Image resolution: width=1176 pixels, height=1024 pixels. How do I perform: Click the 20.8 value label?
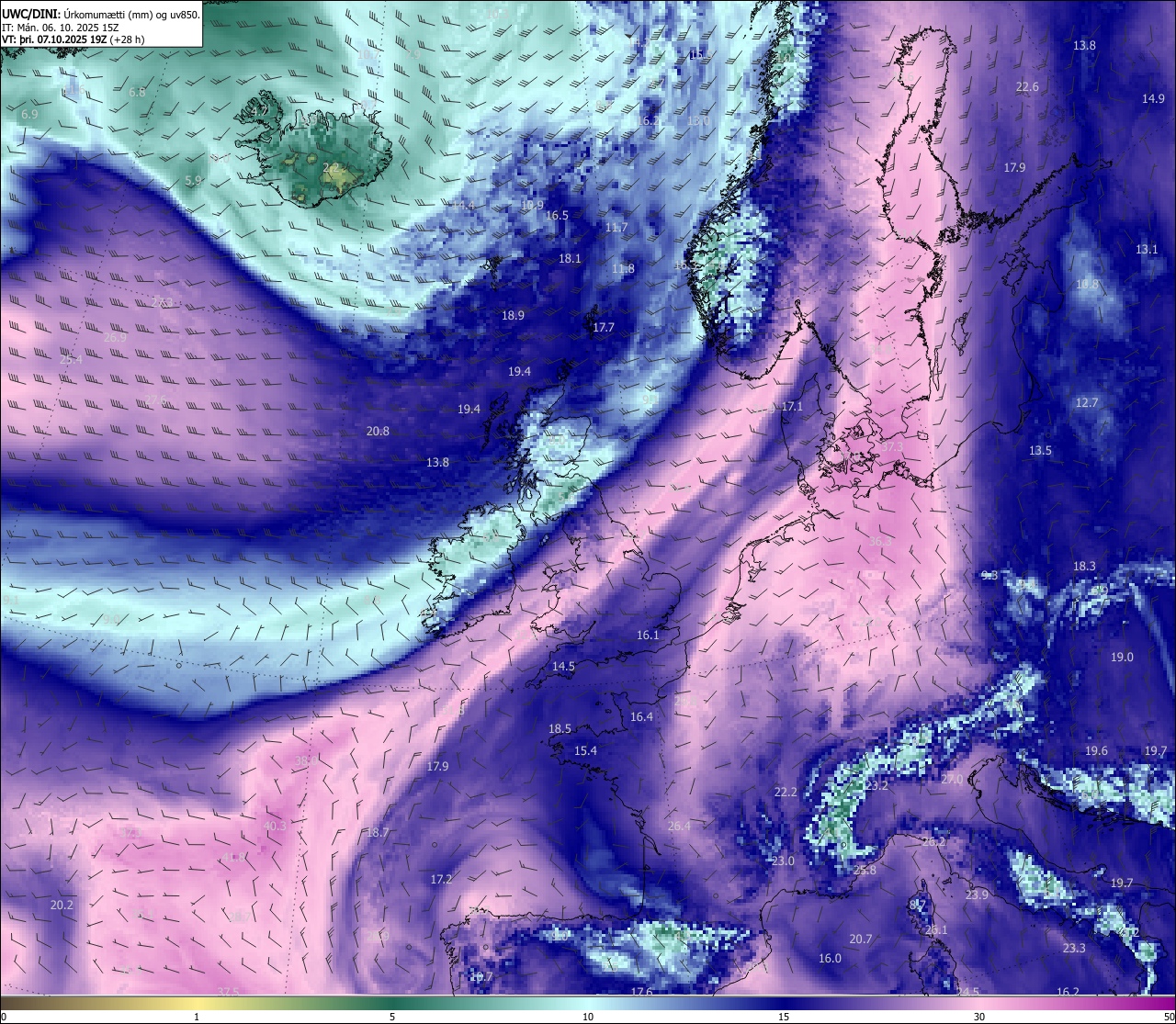click(x=378, y=432)
